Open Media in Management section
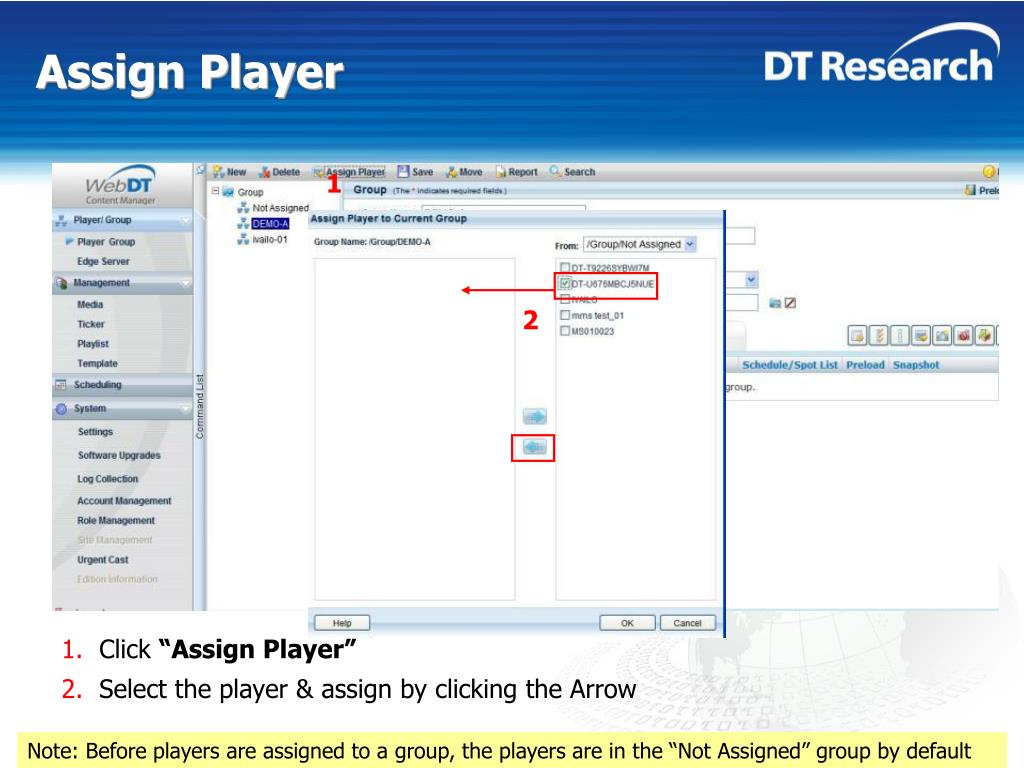This screenshot has height=768, width=1024. click(90, 304)
